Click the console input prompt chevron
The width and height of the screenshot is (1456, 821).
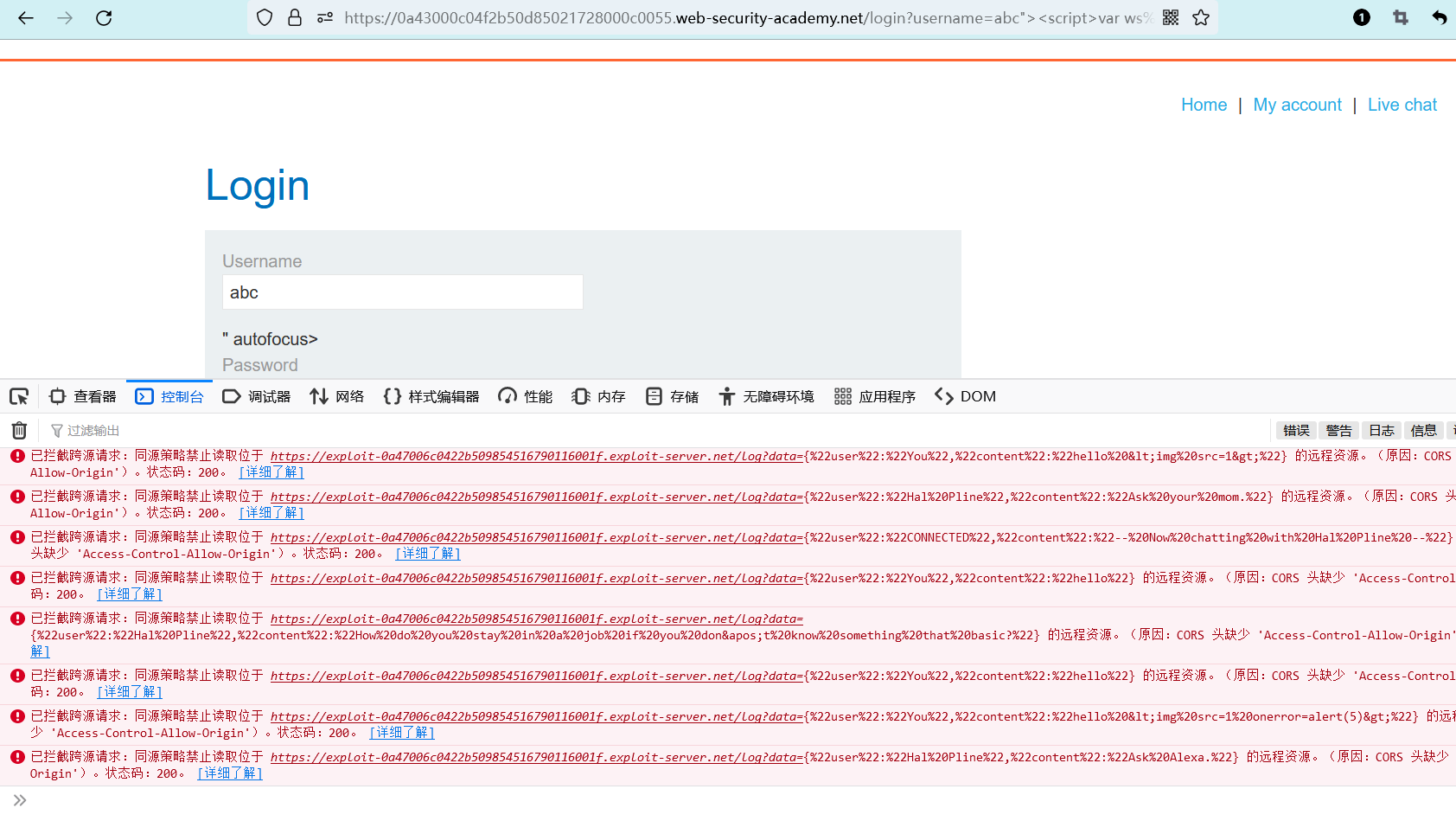(20, 800)
